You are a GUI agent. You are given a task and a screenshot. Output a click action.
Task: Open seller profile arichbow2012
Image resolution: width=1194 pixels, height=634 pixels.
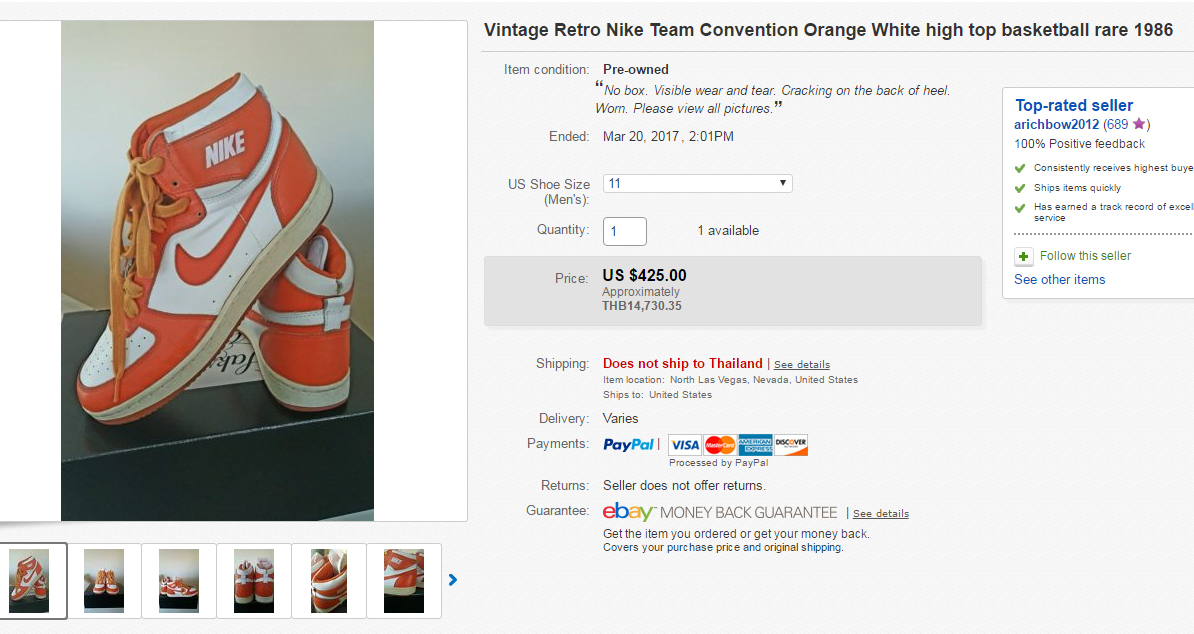tap(1056, 125)
